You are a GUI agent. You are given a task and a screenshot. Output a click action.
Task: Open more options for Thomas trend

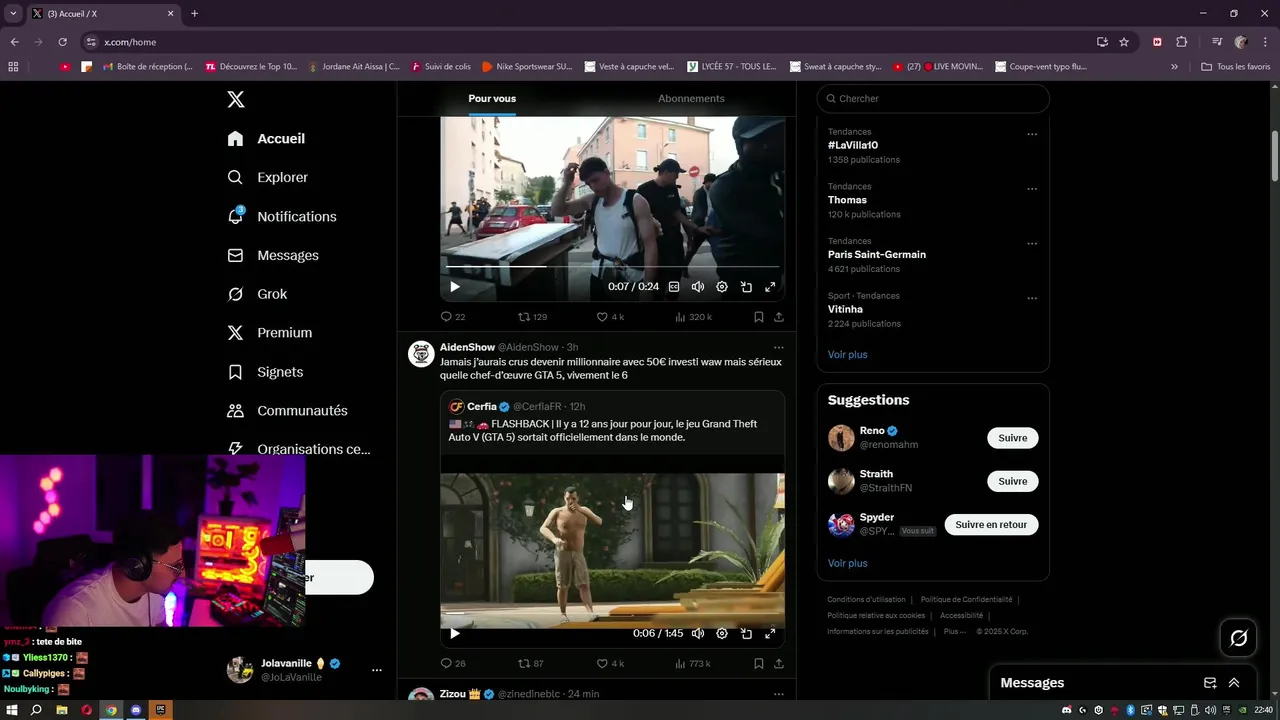1032,189
